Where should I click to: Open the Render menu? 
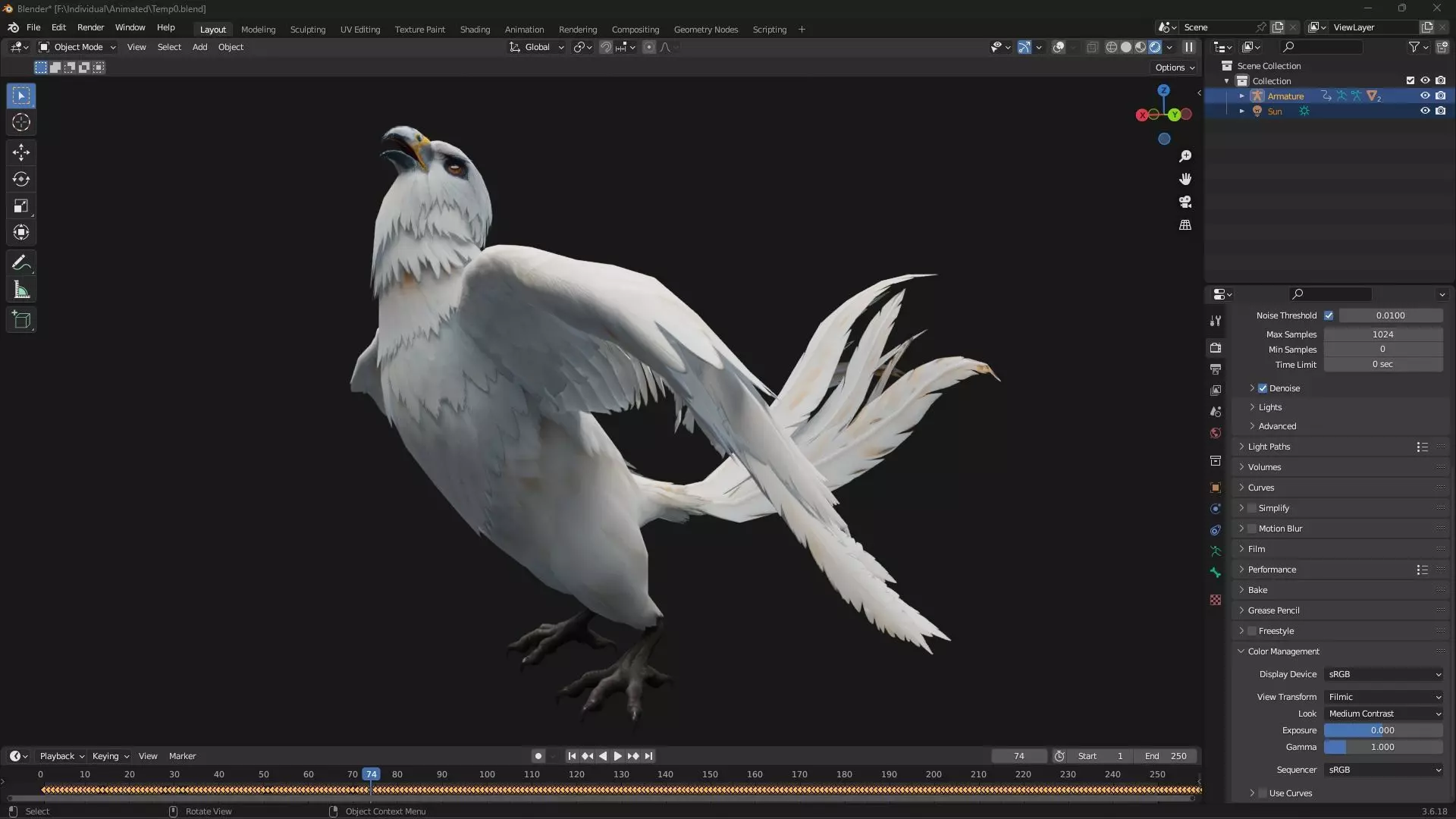90,27
